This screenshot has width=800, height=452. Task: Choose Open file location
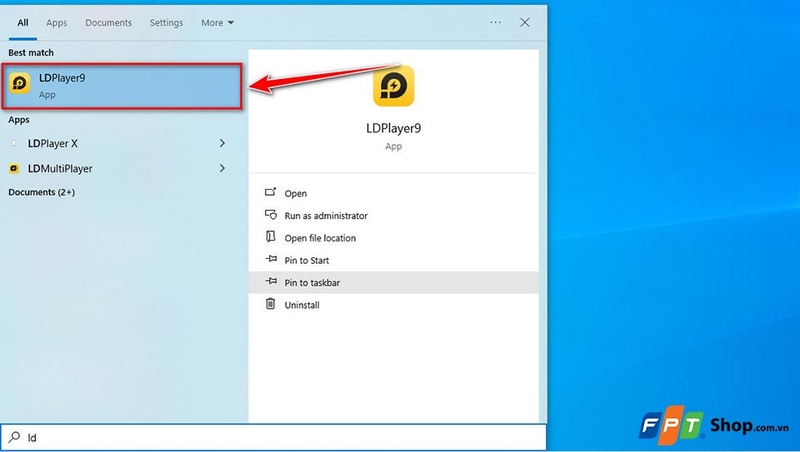click(393, 238)
